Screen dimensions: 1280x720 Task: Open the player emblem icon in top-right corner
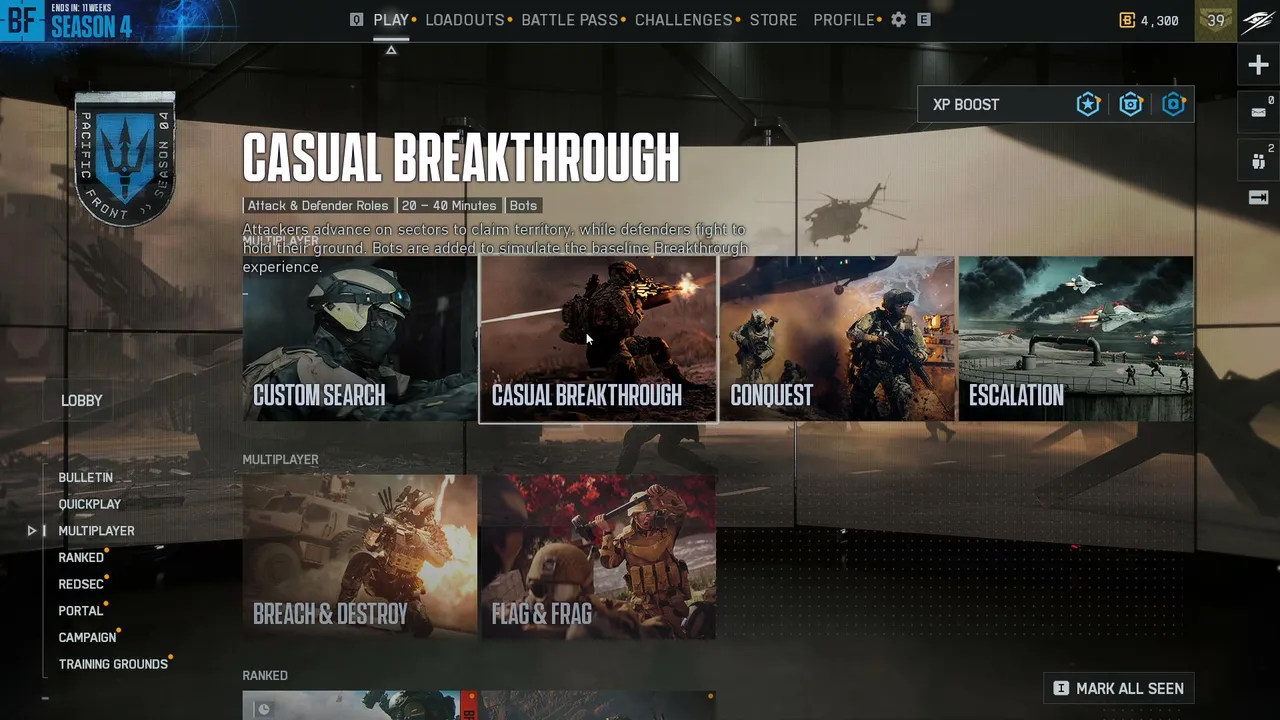1258,20
